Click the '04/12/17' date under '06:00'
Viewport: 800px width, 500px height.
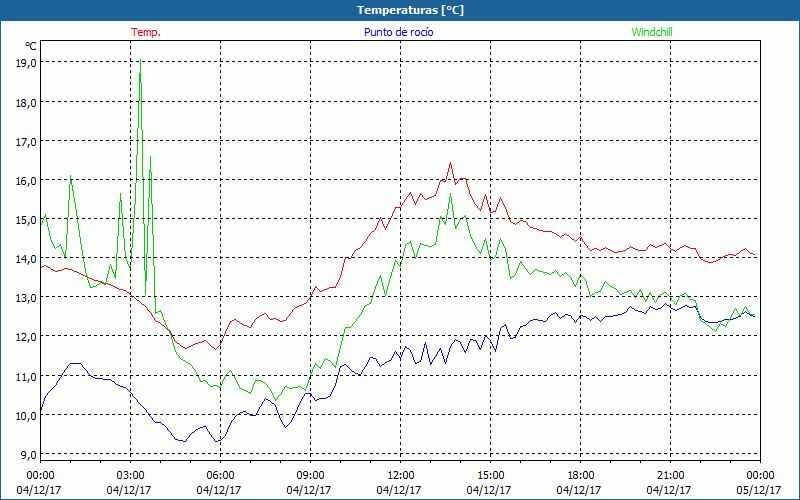[x=219, y=490]
